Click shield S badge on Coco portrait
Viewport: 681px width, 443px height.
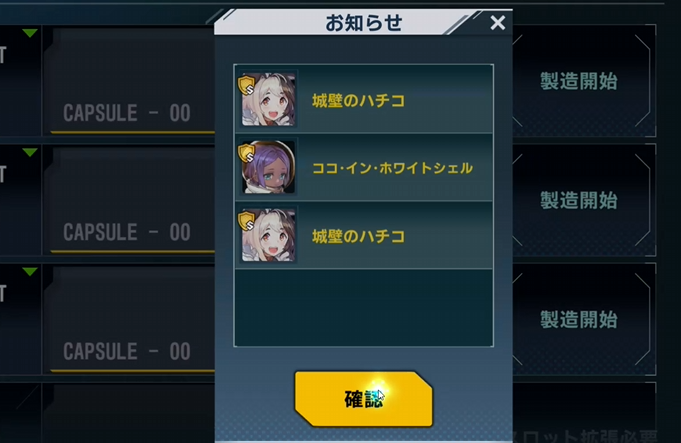click(x=246, y=153)
